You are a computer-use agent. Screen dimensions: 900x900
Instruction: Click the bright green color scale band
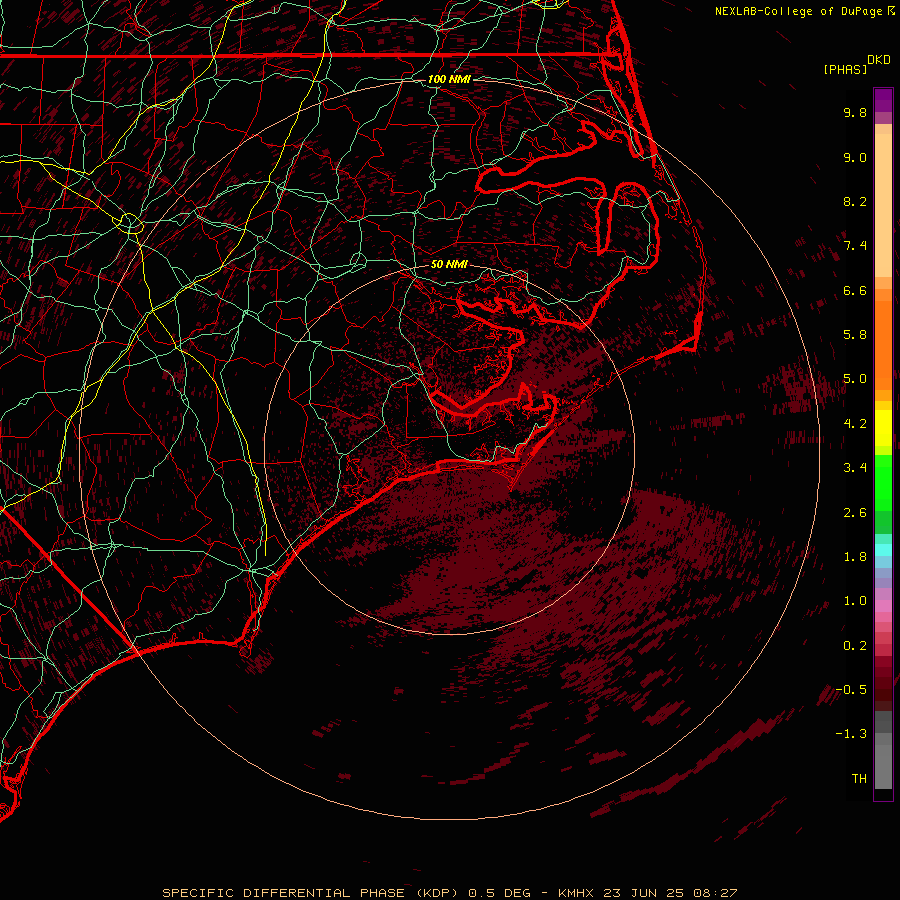883,482
